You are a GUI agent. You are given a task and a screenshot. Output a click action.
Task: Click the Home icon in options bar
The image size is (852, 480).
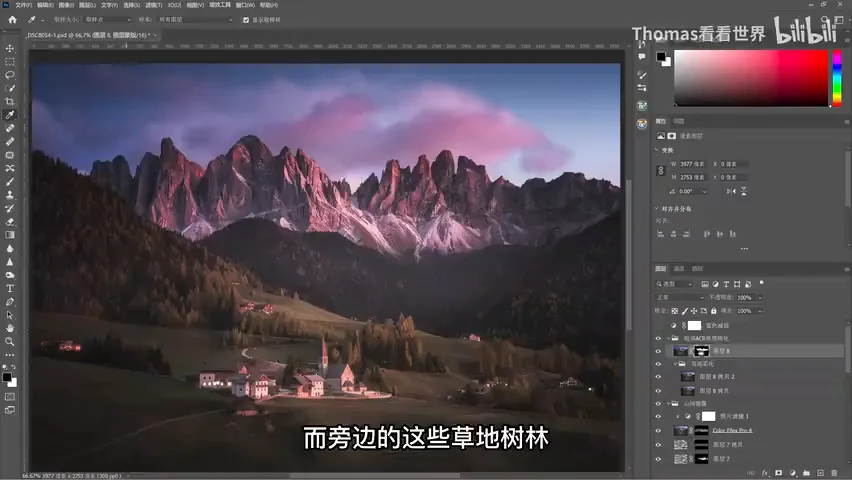(x=12, y=20)
